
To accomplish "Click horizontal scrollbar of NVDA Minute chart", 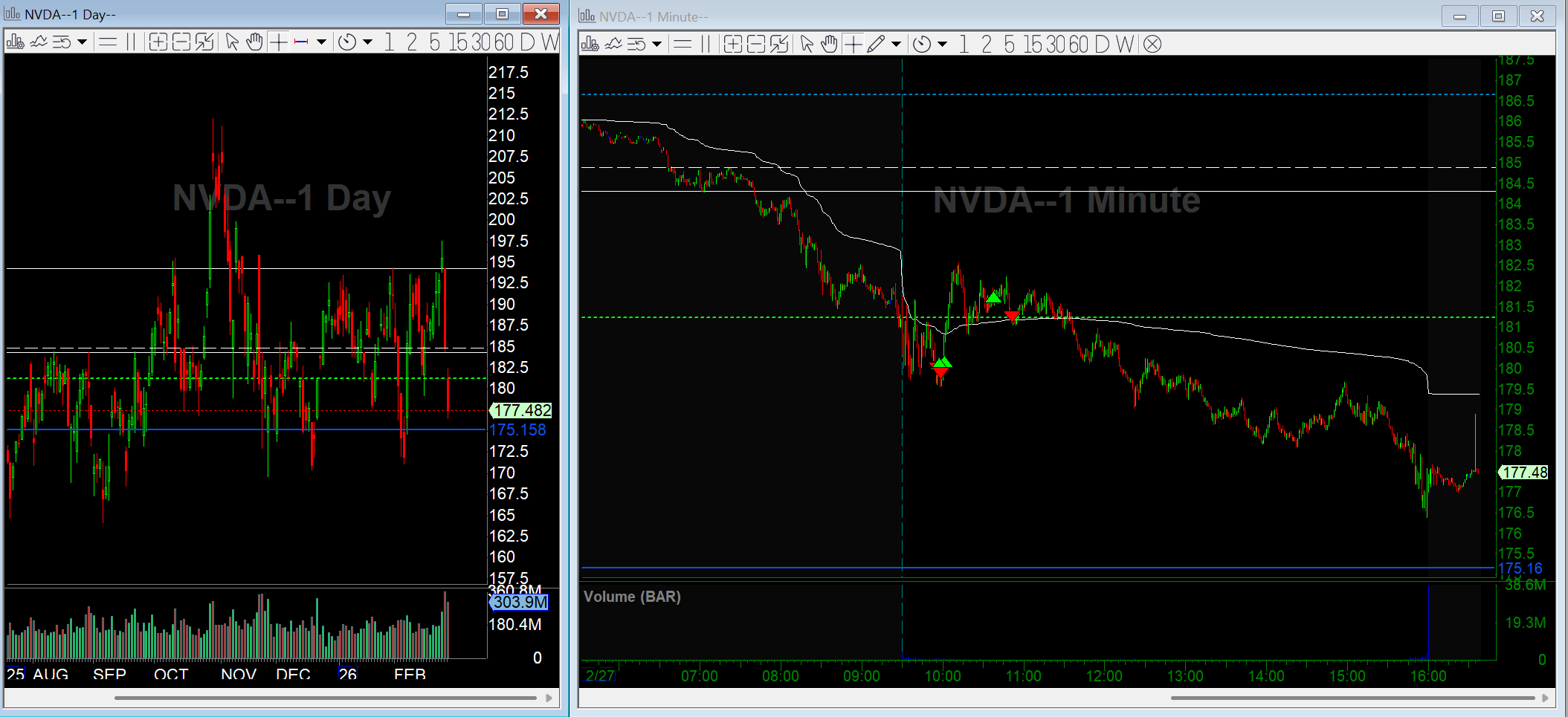I will (x=1353, y=698).
